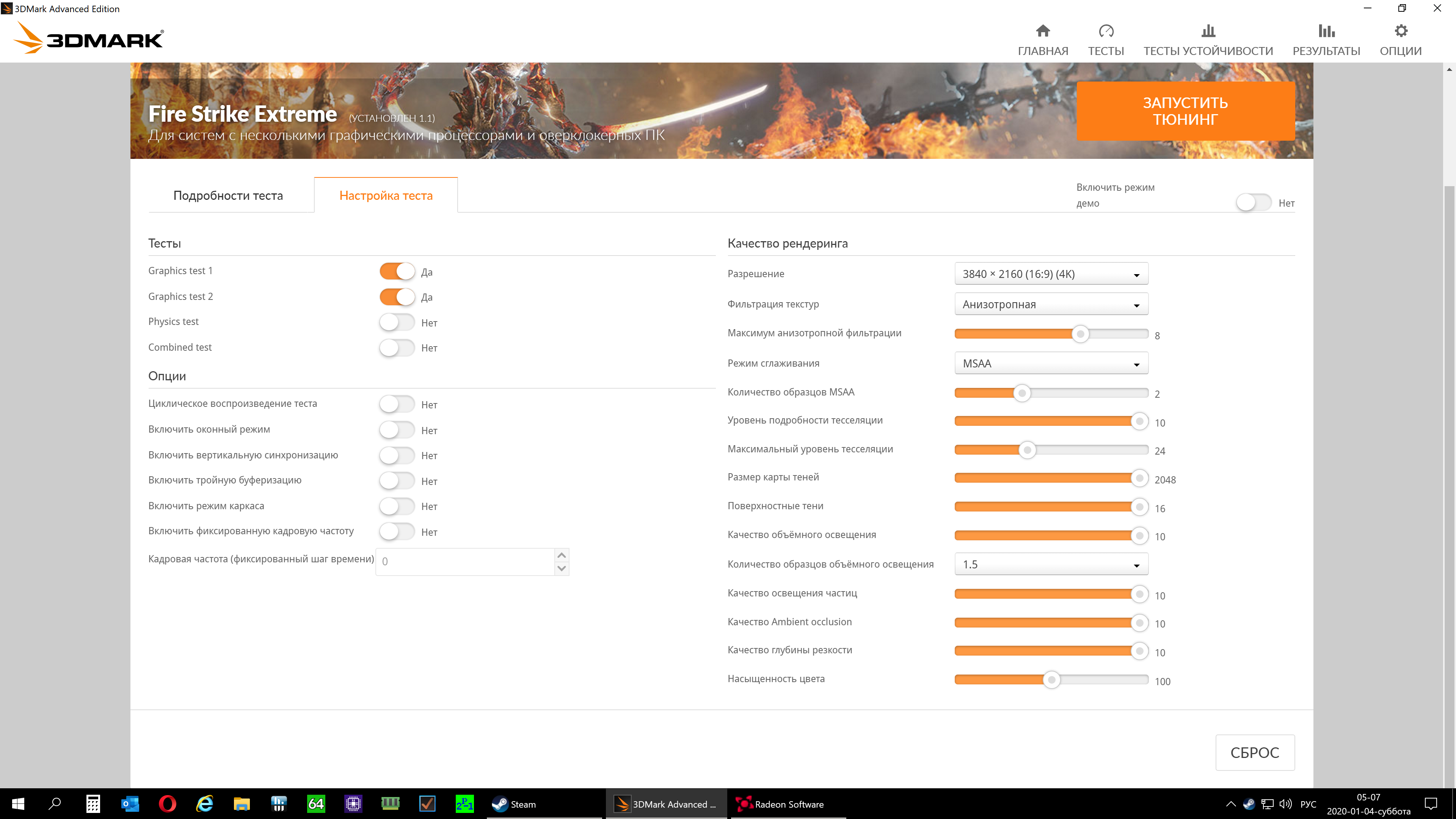Open the blue panel taskbar app
The height and width of the screenshot is (819, 1456).
[279, 804]
